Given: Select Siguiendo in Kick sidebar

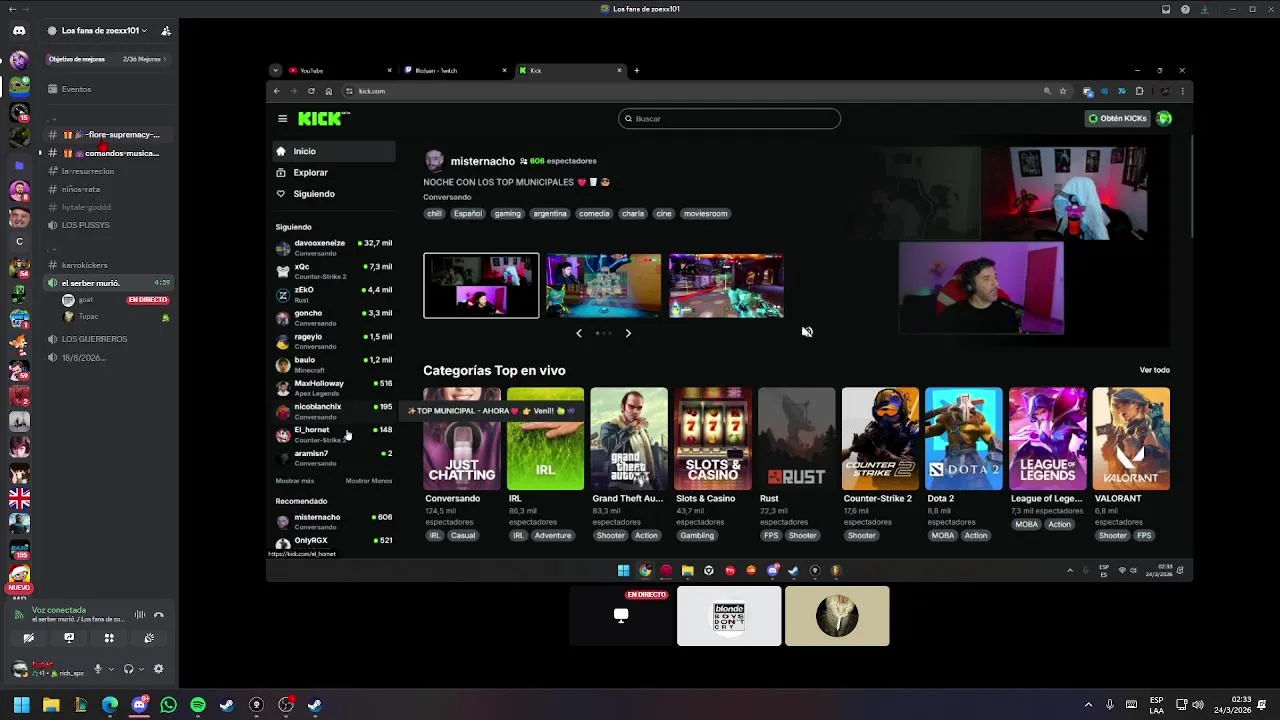Looking at the screenshot, I should [334, 194].
